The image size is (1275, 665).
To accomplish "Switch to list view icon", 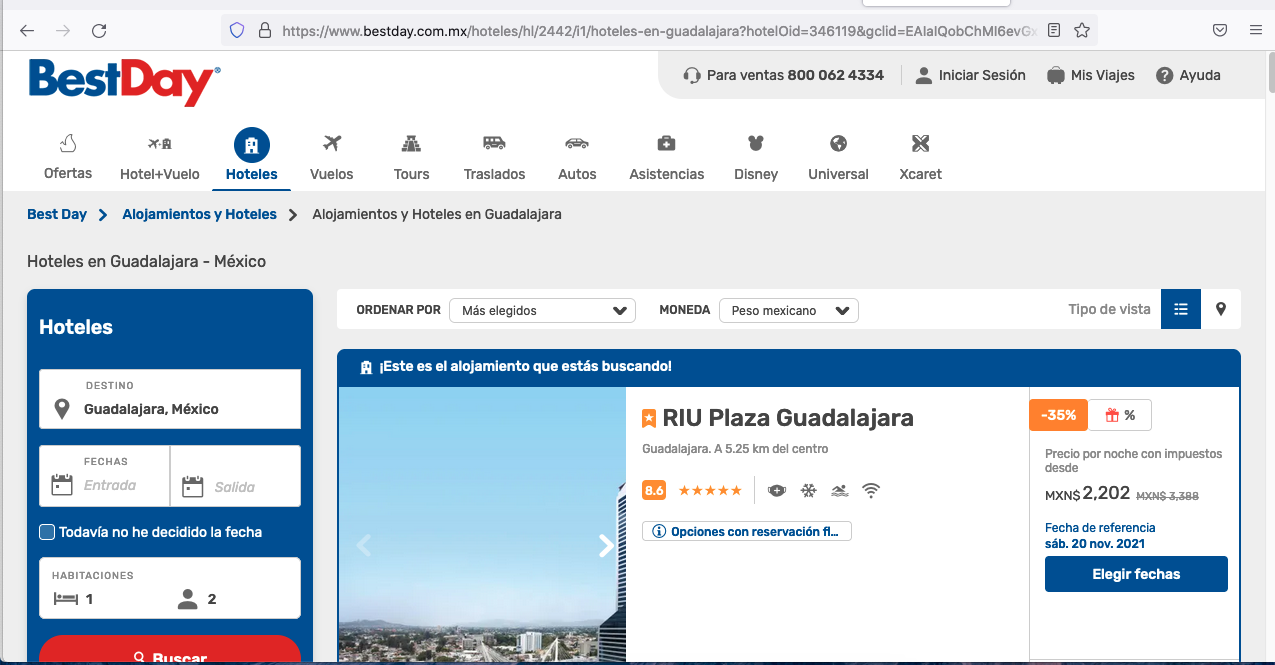I will [1181, 309].
